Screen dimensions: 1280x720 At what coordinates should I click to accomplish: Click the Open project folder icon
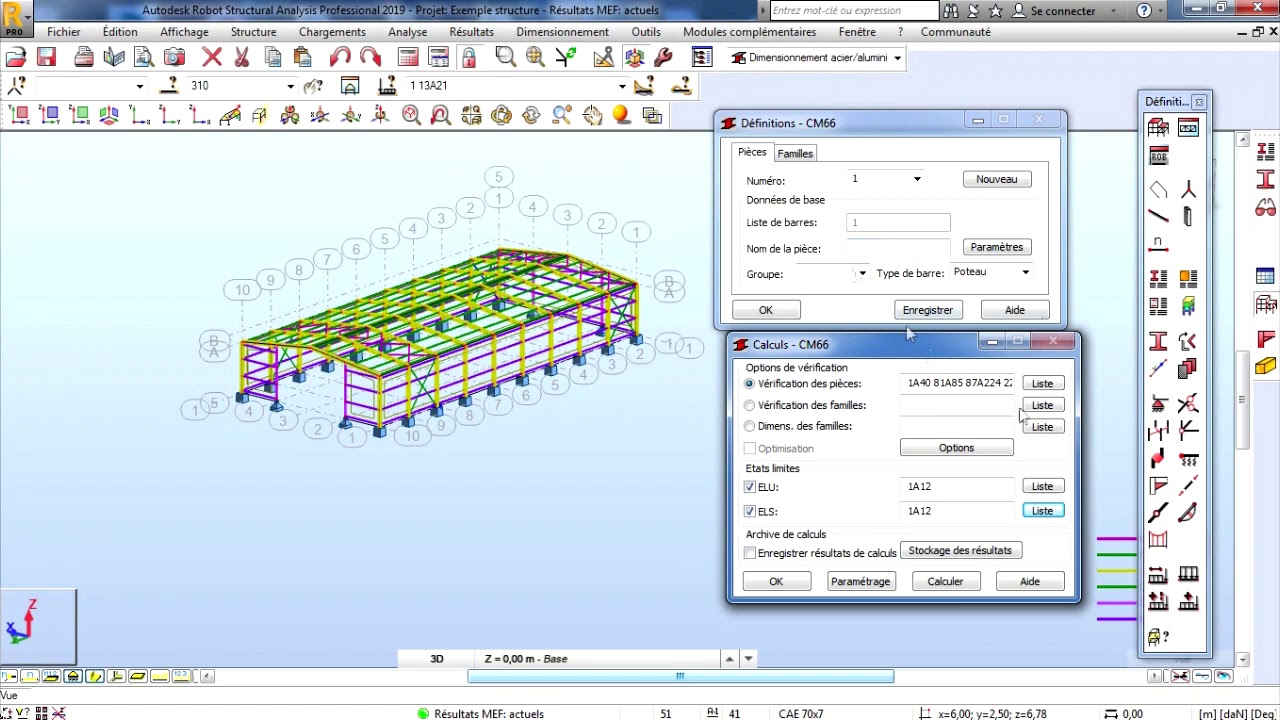point(17,57)
